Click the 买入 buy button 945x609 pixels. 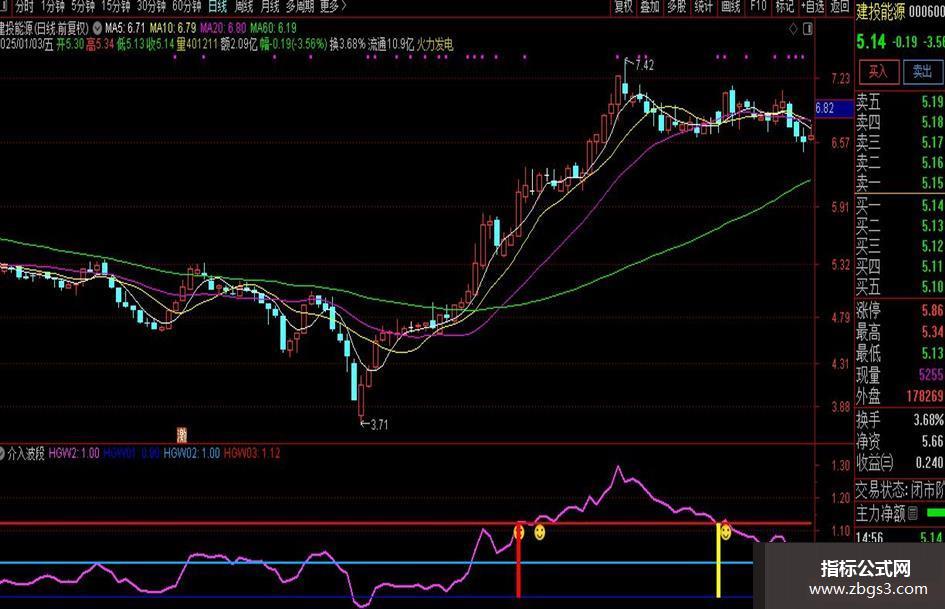tap(878, 72)
